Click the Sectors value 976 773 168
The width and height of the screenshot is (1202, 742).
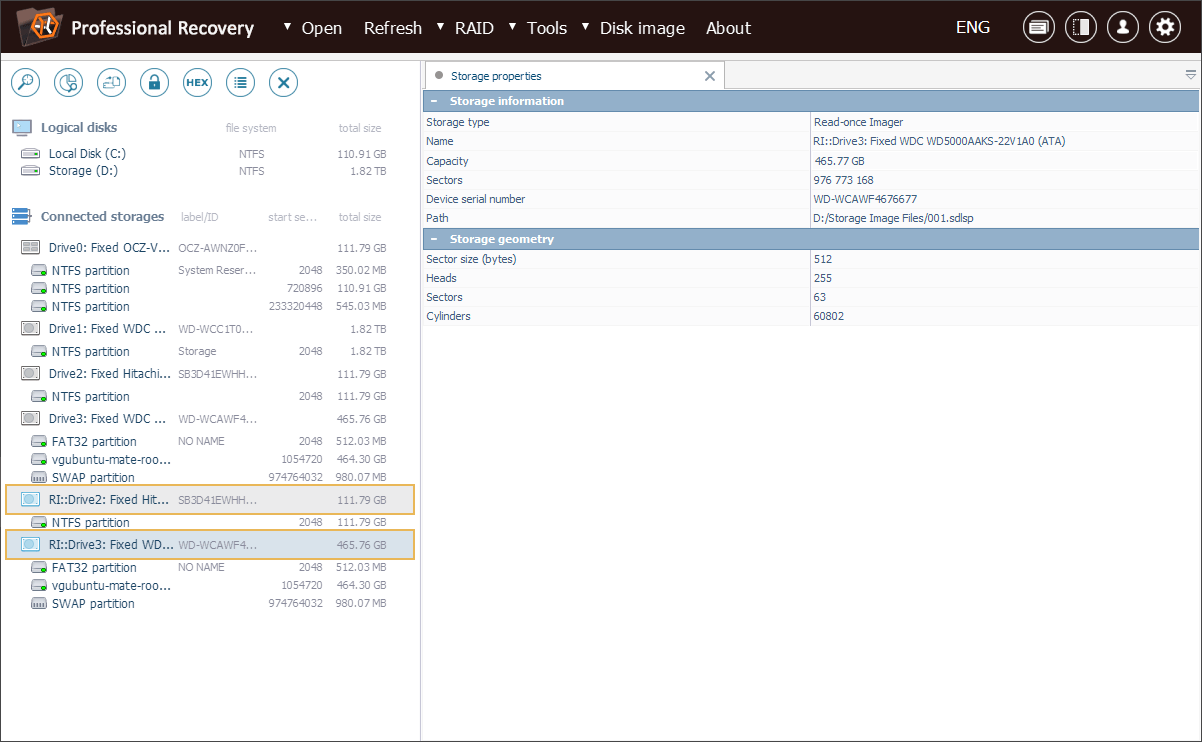click(844, 180)
